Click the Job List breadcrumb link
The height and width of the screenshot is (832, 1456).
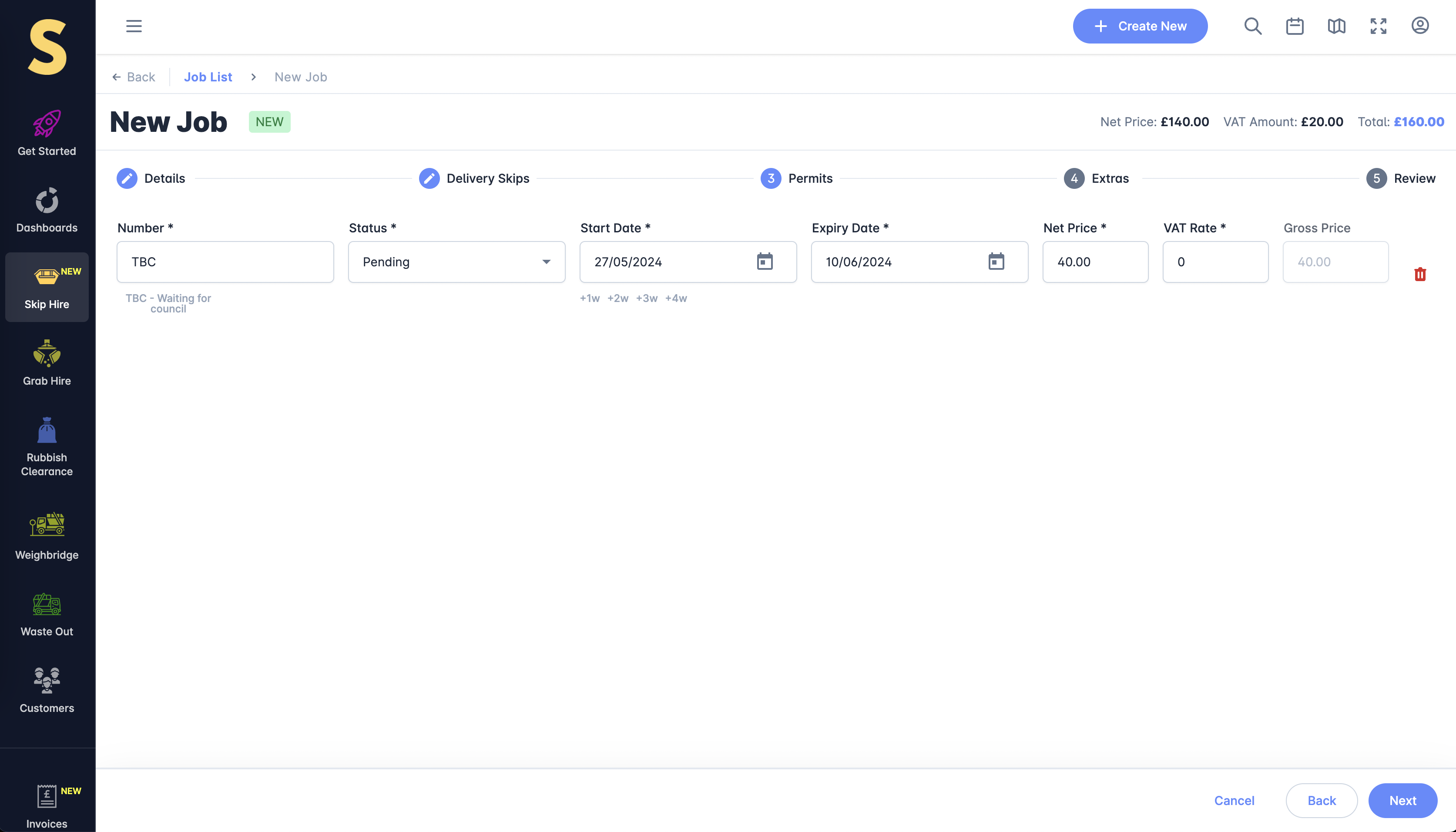208,77
